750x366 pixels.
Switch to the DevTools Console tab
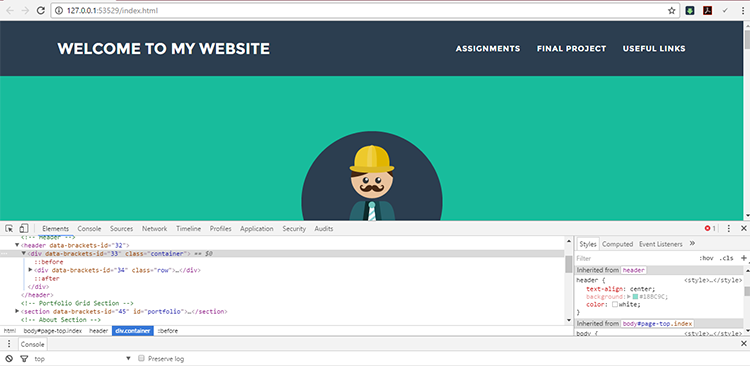point(89,229)
